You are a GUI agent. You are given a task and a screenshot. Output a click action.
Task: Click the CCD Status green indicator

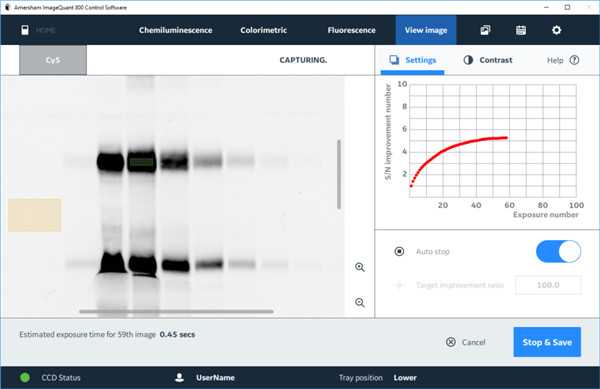coord(25,378)
